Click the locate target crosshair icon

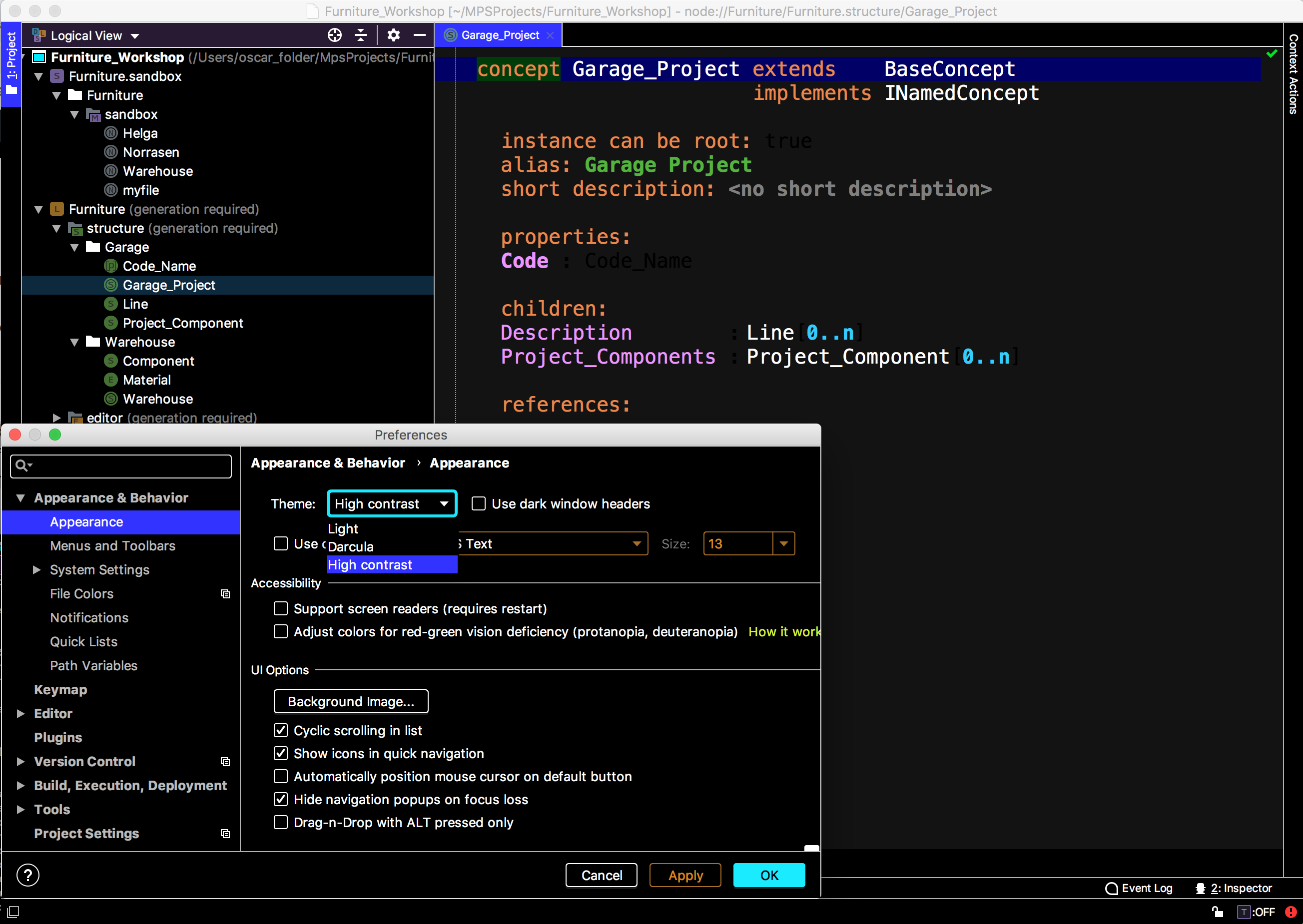335,35
